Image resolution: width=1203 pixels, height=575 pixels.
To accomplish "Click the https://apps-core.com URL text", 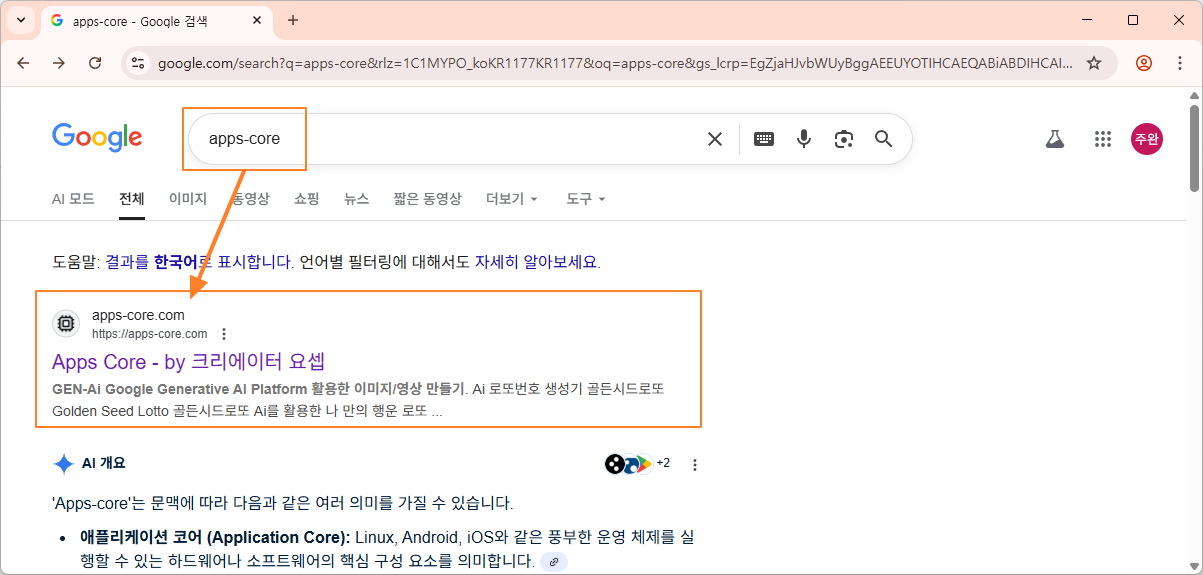I will tap(150, 334).
